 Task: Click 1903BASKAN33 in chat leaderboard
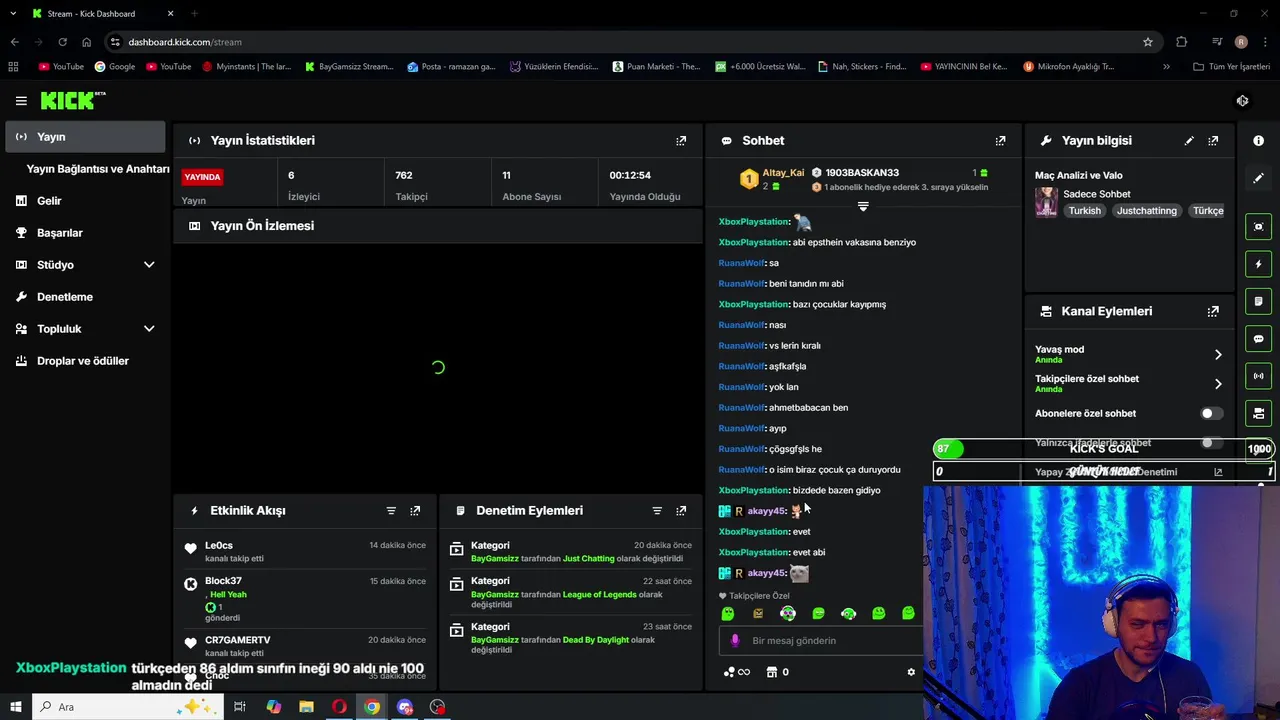pyautogui.click(x=862, y=173)
